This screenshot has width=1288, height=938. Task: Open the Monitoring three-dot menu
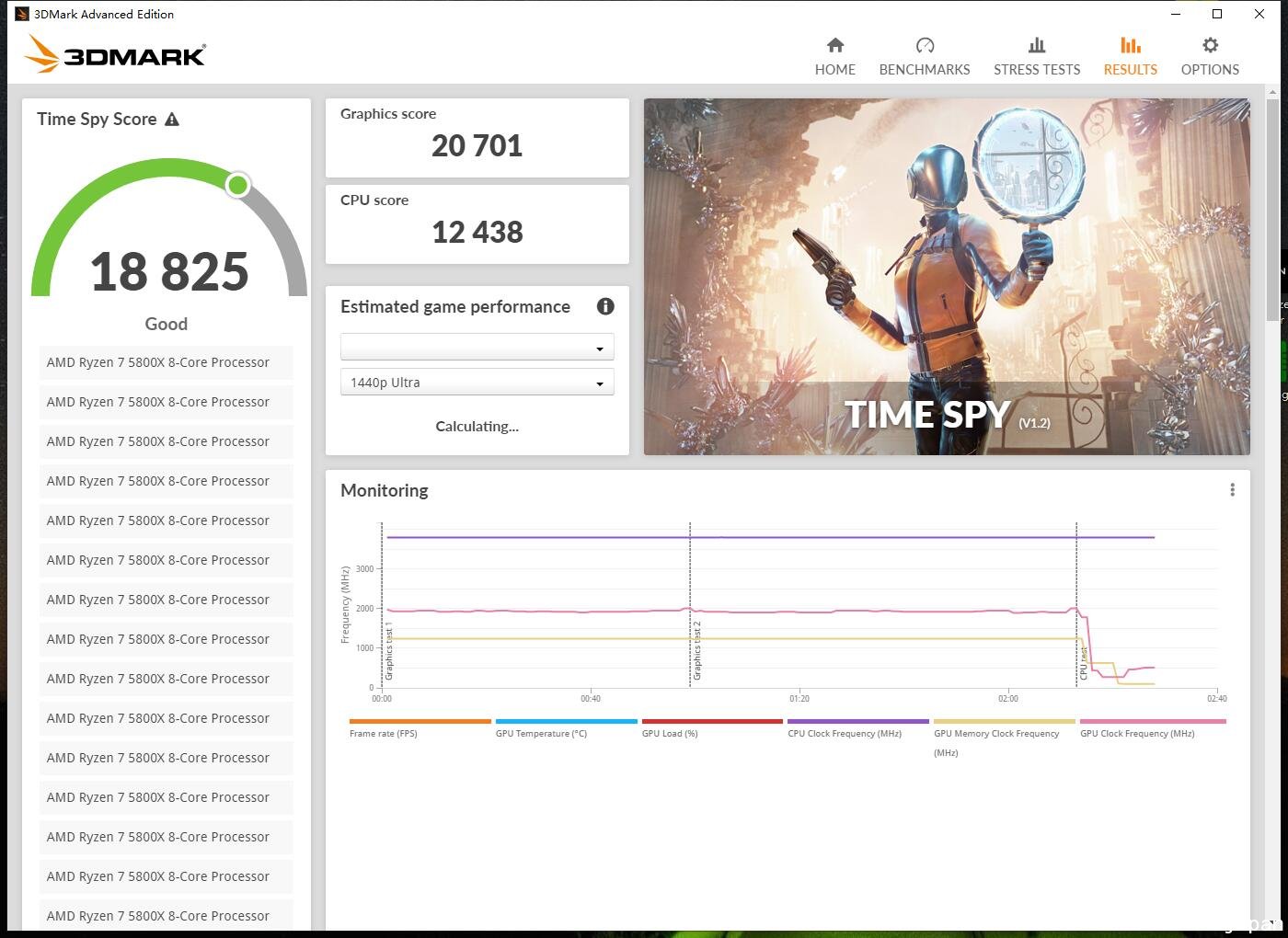tap(1232, 490)
